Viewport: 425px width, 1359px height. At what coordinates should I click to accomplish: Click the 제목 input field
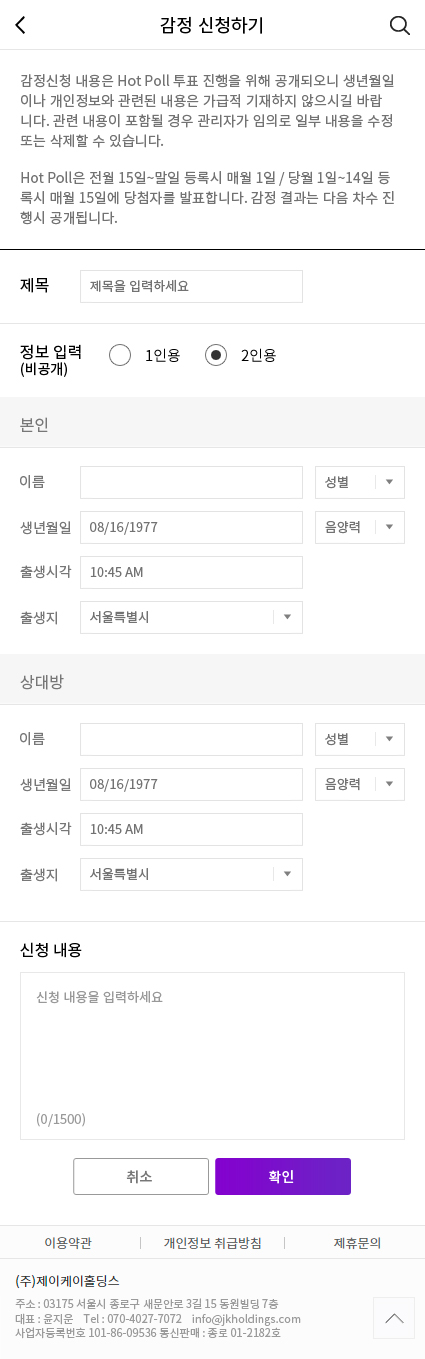[191, 286]
